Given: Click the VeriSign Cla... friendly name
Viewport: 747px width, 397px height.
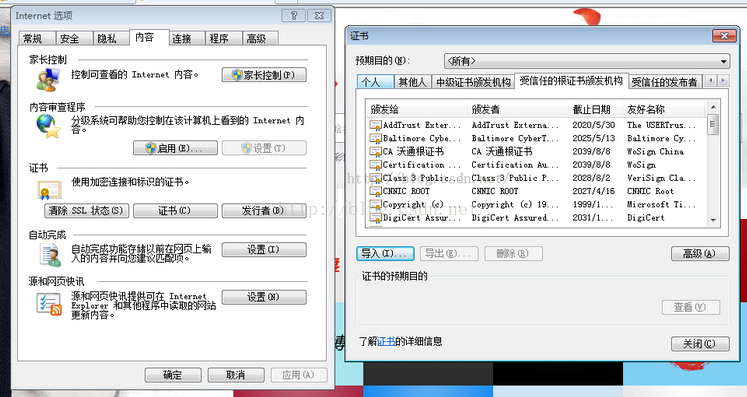Looking at the screenshot, I should point(661,178).
